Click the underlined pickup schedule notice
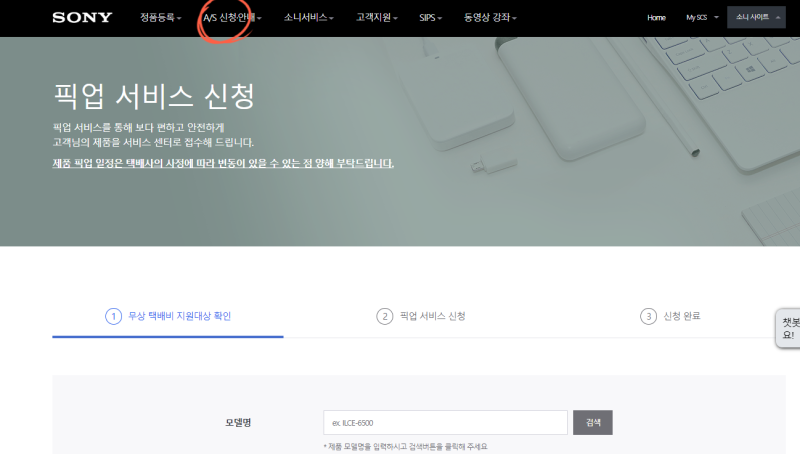 tap(223, 163)
